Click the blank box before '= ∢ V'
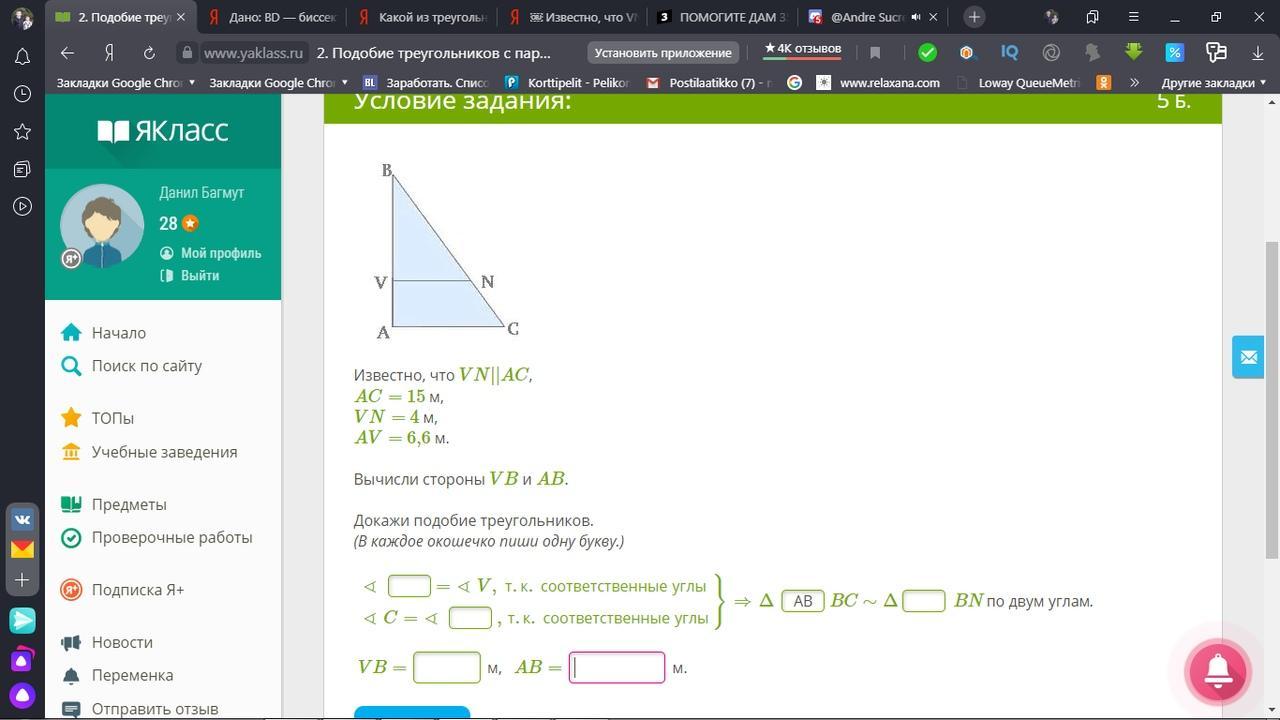Screen dimensions: 1280x720 tap(409, 586)
